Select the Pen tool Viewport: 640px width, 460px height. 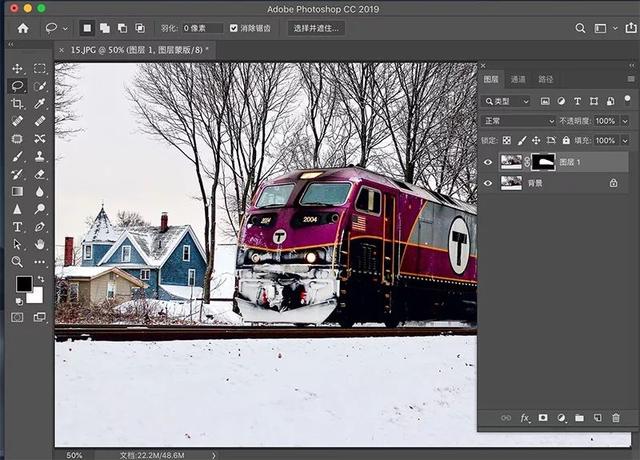(x=40, y=227)
